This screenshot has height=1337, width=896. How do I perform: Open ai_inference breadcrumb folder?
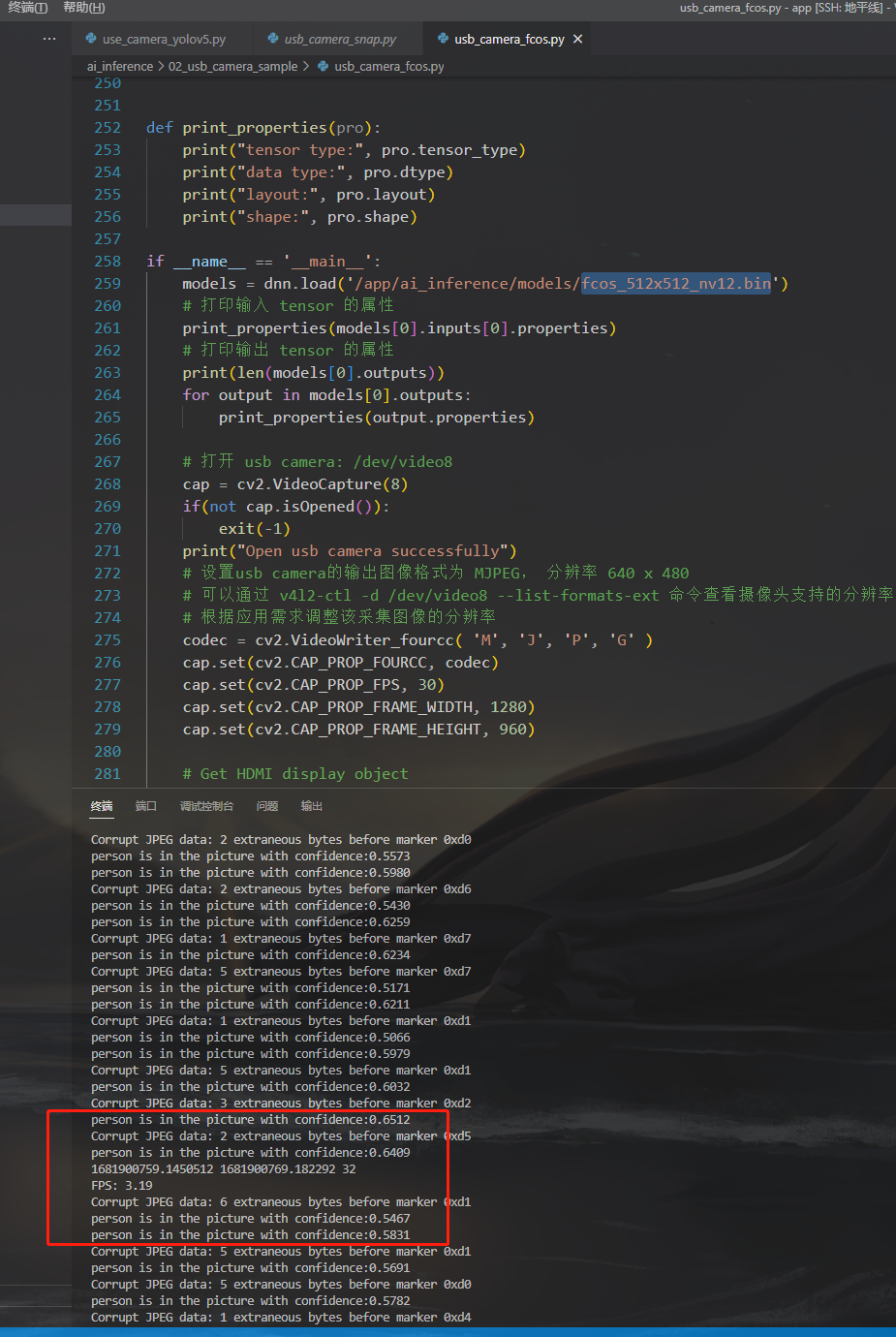[120, 67]
